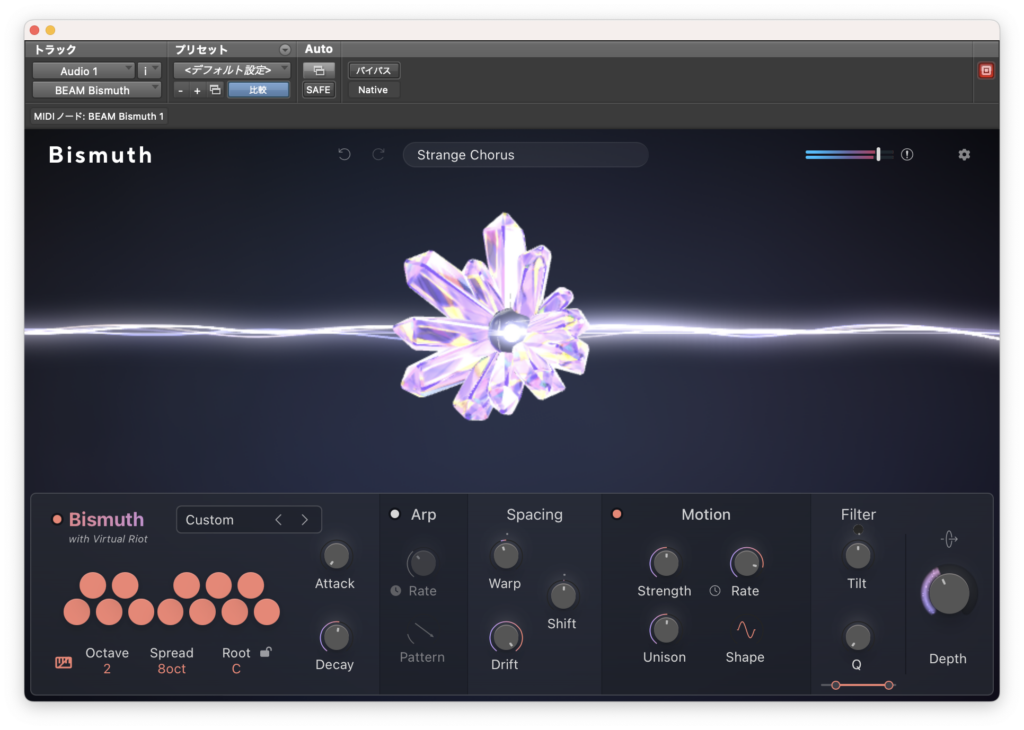
Task: Click the Bismuth logo text
Action: (101, 155)
